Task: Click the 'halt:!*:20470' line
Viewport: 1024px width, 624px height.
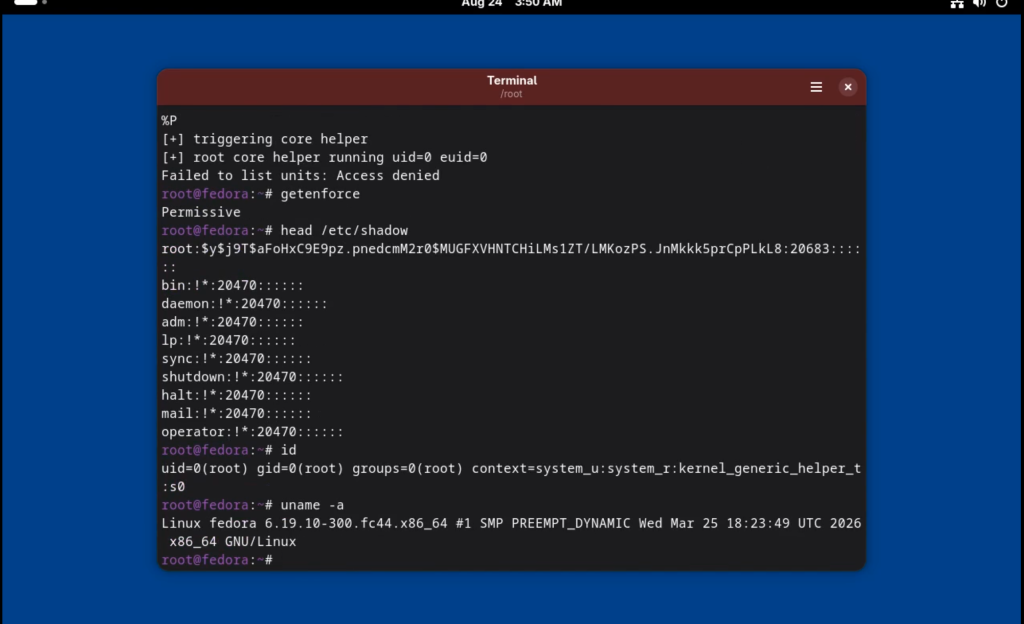Action: coord(236,395)
